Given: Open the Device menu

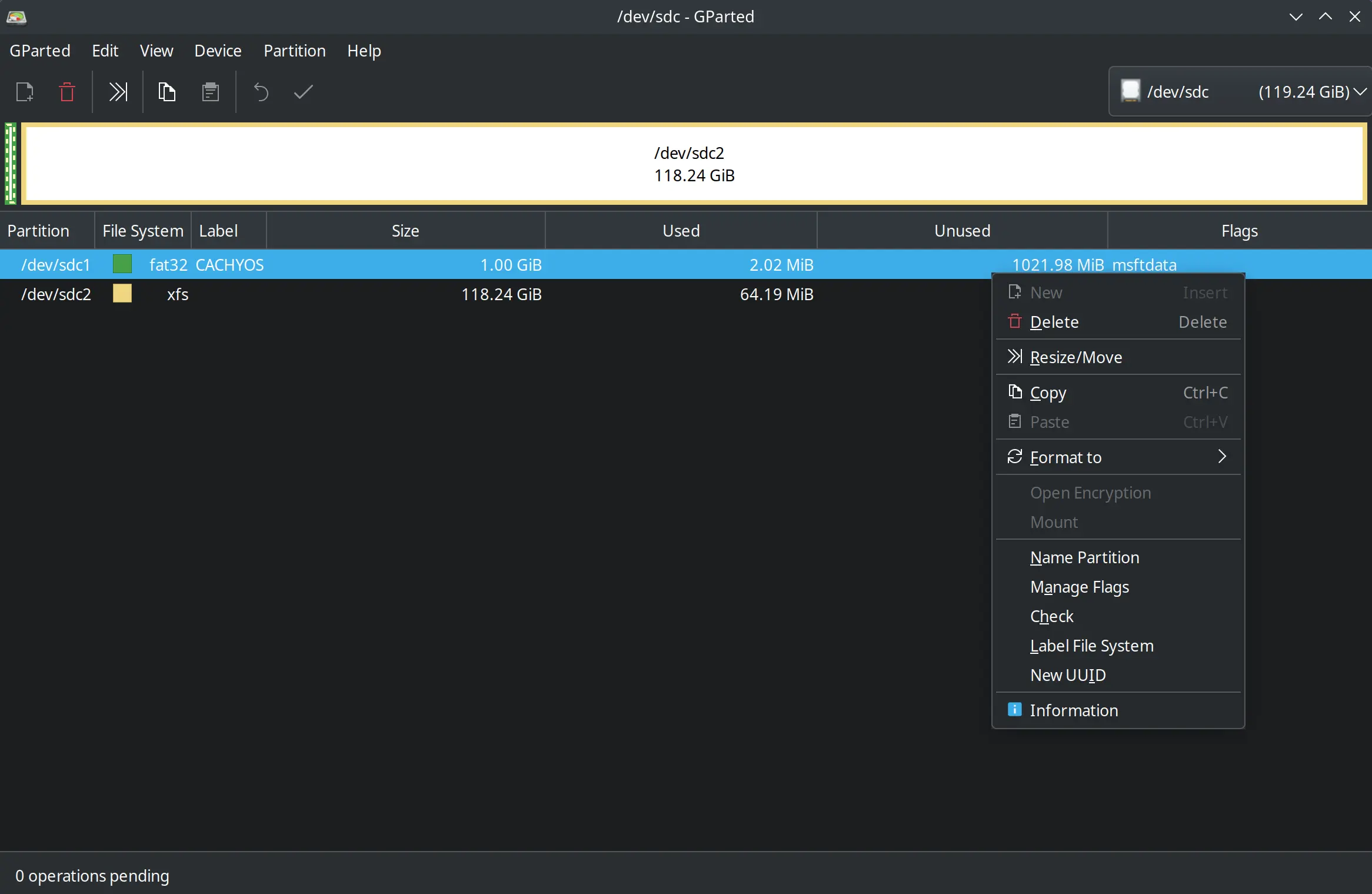Looking at the screenshot, I should [218, 51].
